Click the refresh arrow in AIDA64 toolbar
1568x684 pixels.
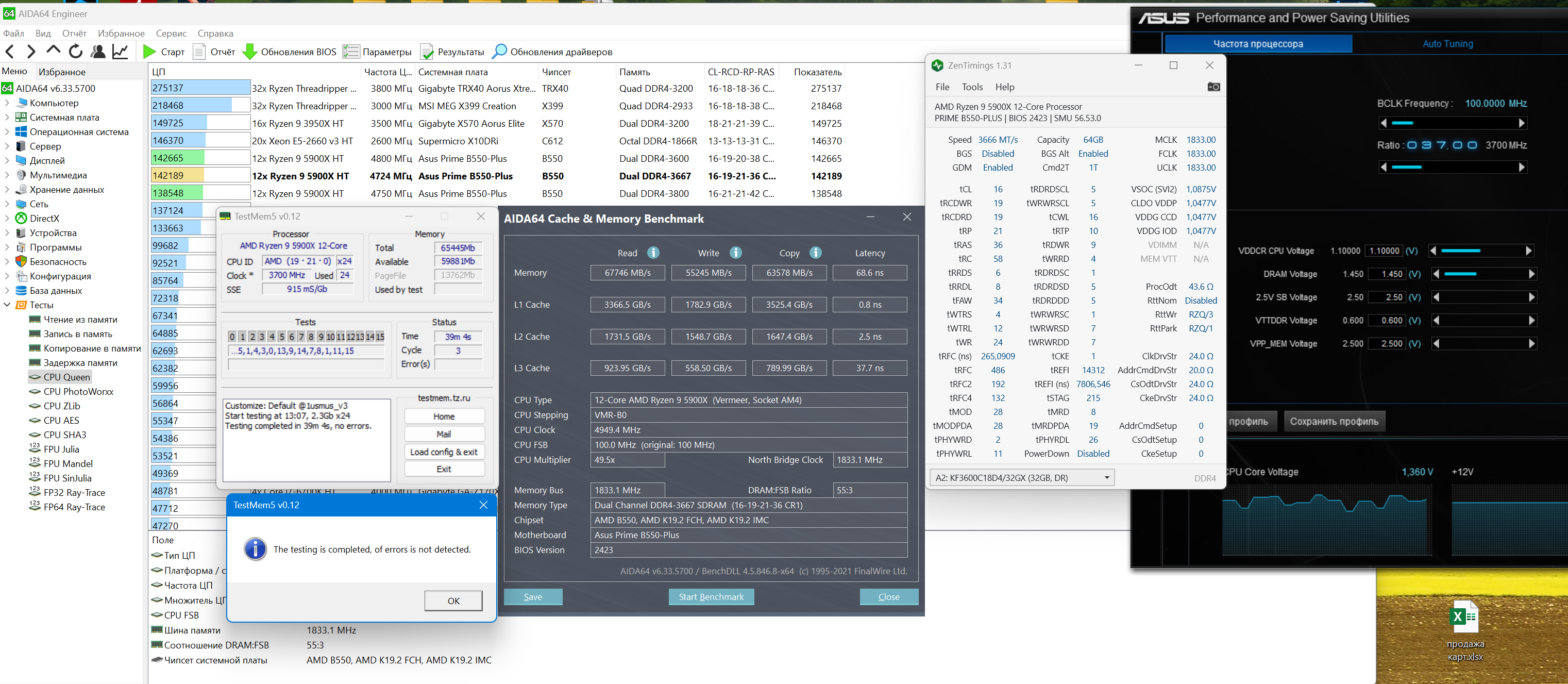click(x=75, y=52)
